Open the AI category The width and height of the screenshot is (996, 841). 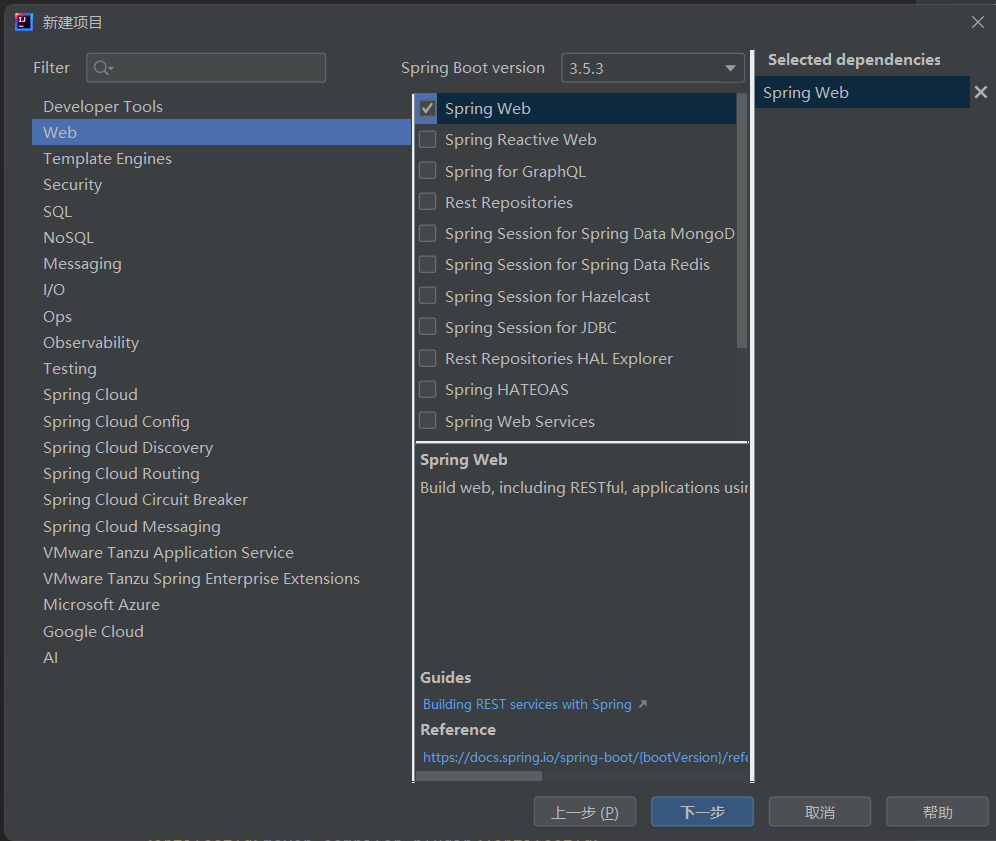(x=222, y=657)
